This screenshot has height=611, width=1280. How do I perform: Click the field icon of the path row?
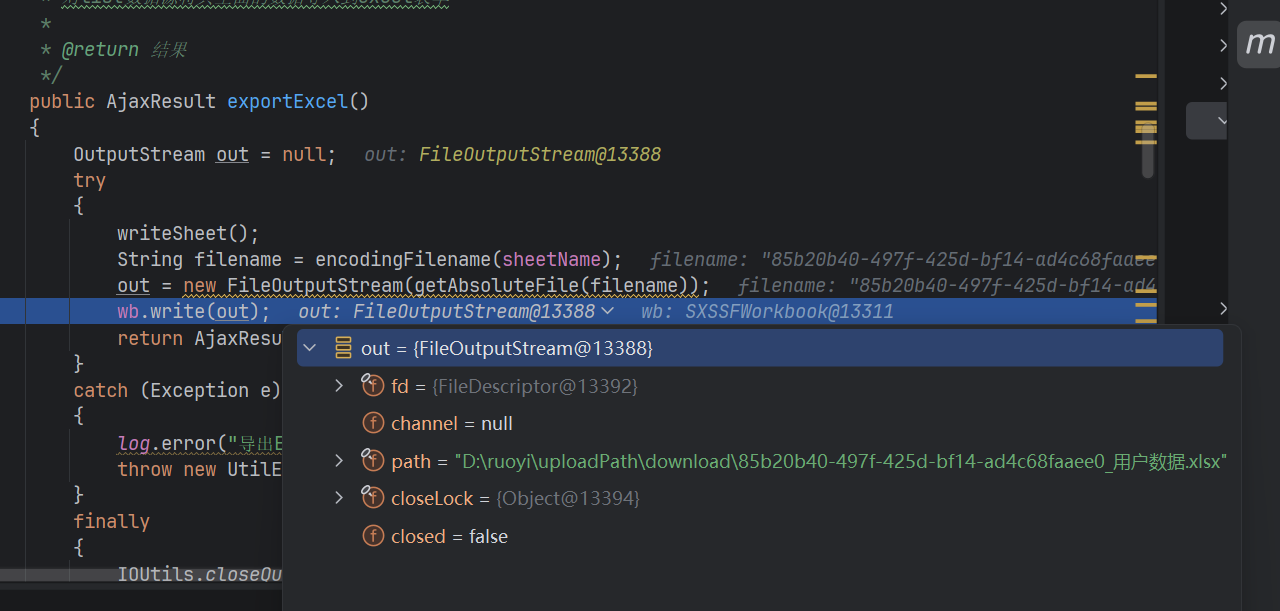[x=372, y=461]
